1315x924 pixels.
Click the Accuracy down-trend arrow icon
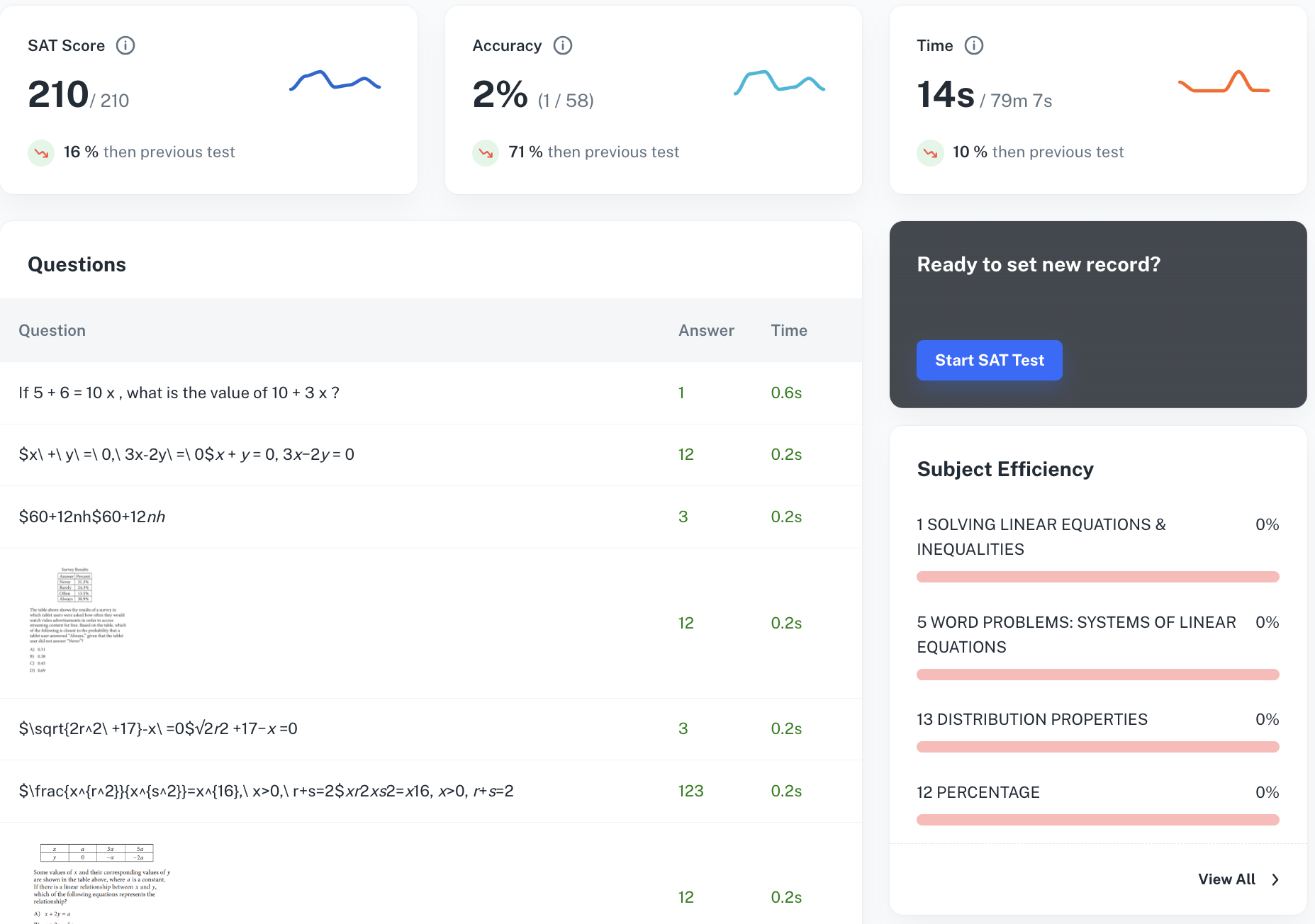486,152
